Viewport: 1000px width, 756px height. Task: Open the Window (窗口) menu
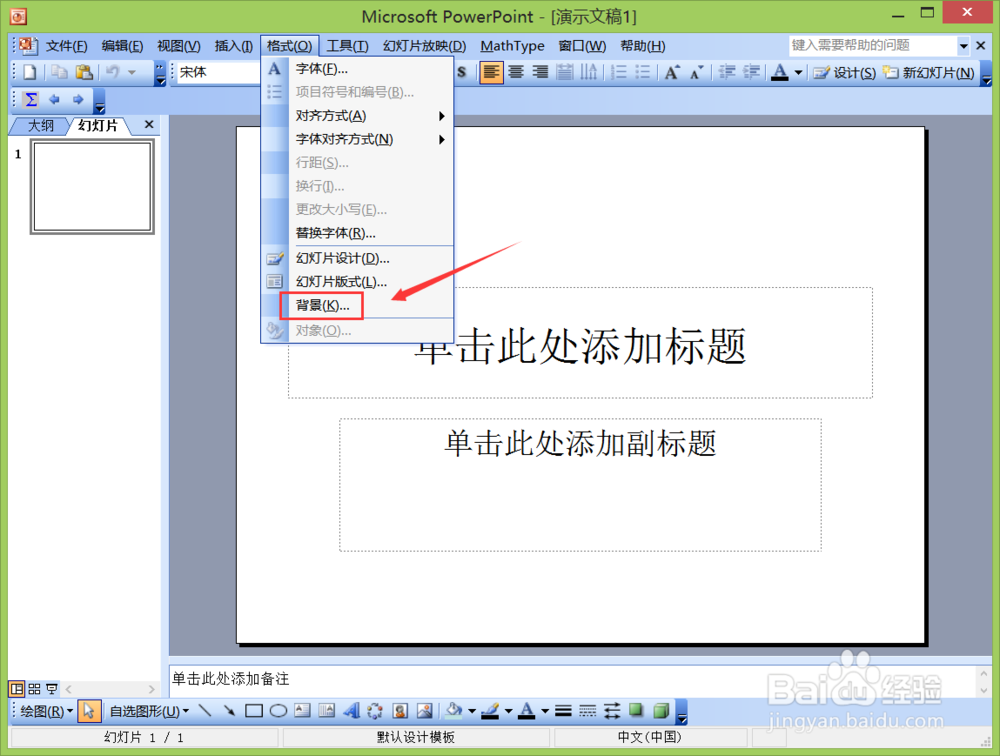(582, 46)
